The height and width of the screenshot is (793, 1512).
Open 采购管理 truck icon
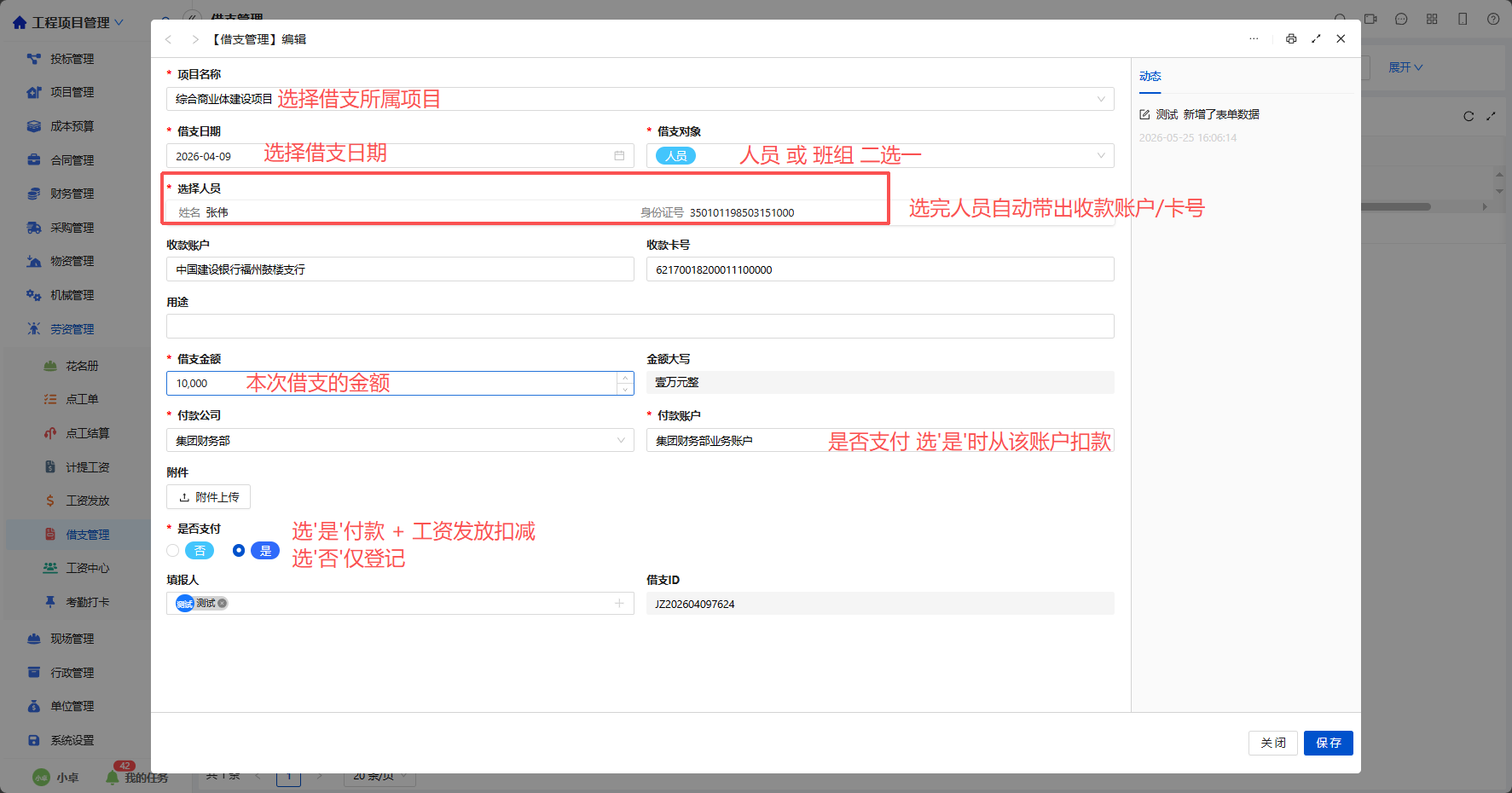34,228
